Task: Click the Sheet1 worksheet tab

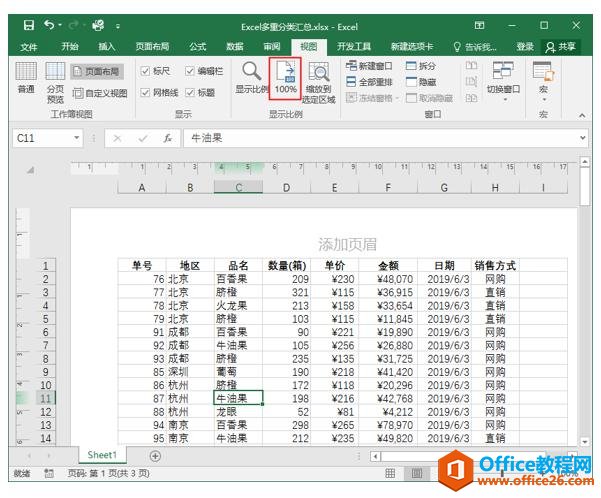Action: (x=102, y=455)
